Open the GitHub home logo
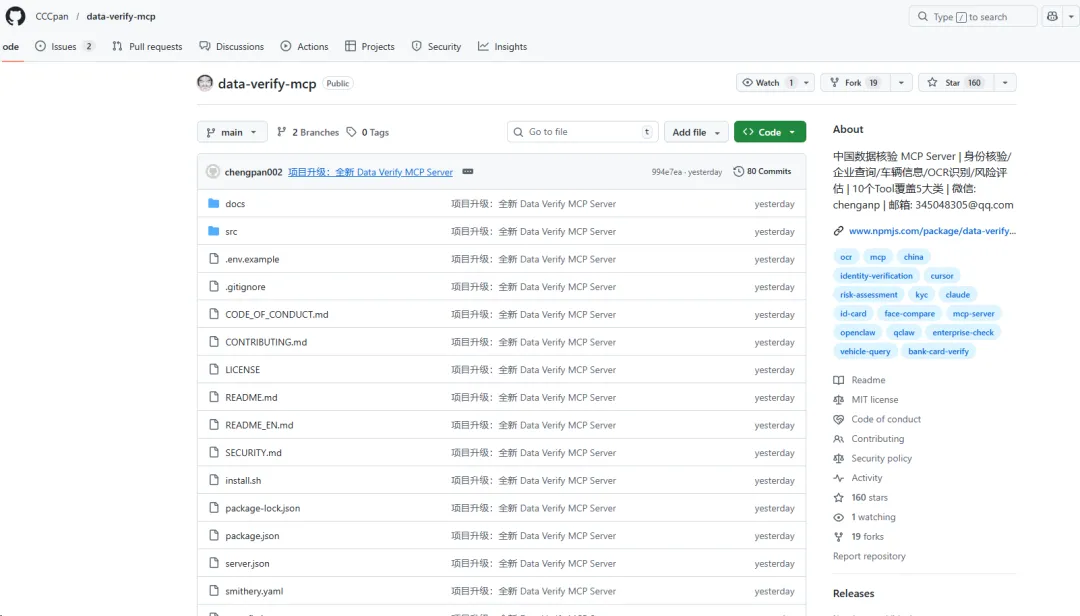This screenshot has width=1080, height=616. pos(15,16)
